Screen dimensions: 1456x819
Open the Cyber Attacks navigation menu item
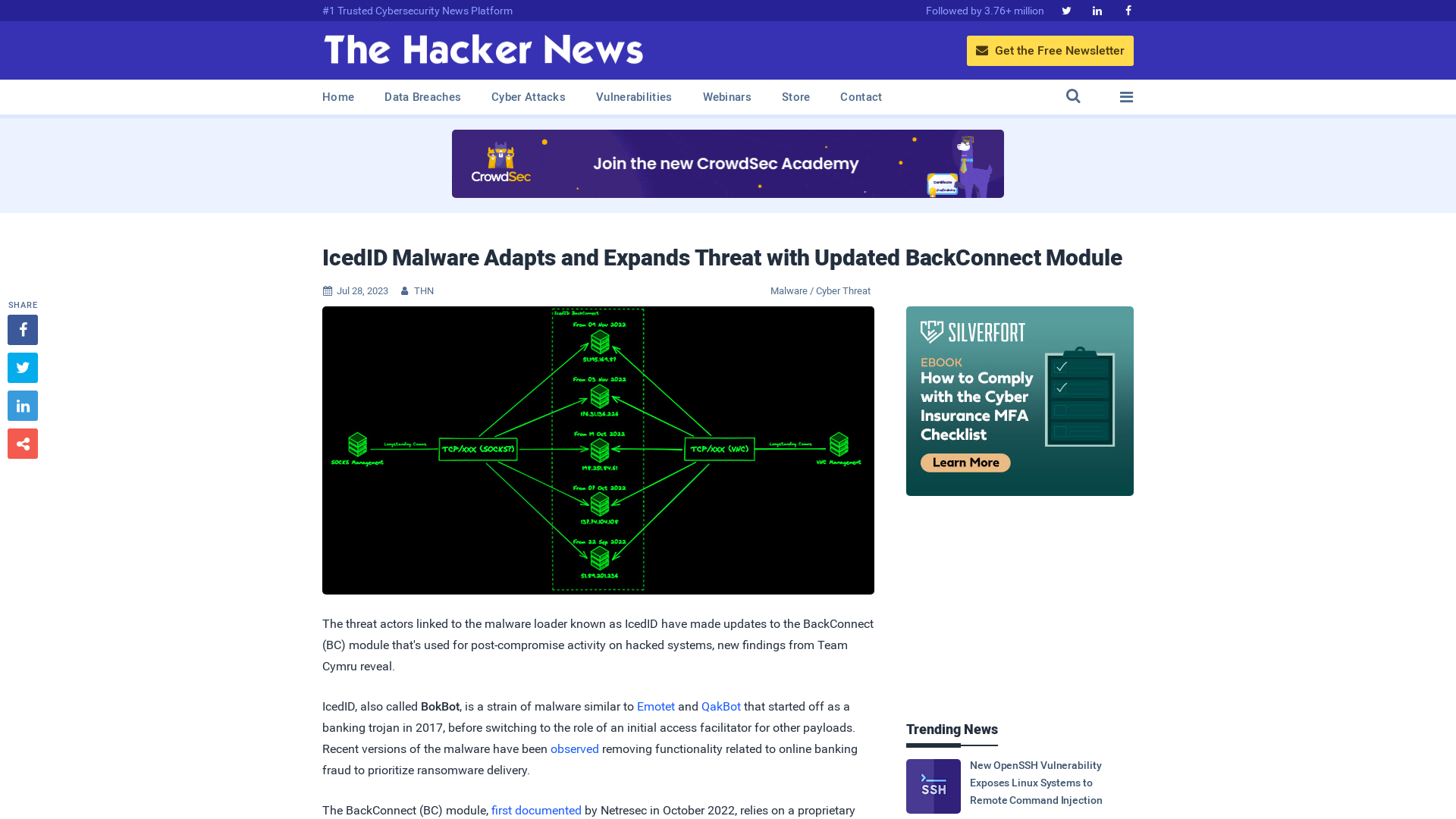528,97
